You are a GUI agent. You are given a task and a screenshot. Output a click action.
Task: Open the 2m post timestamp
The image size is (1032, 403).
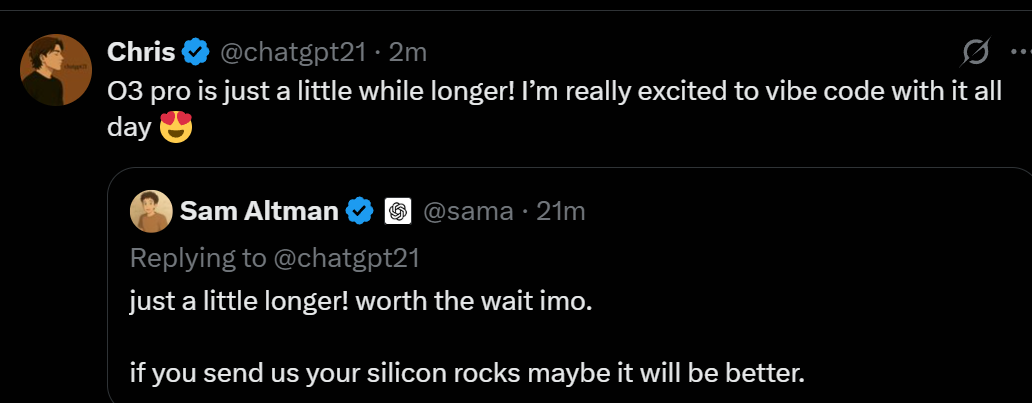coord(407,52)
